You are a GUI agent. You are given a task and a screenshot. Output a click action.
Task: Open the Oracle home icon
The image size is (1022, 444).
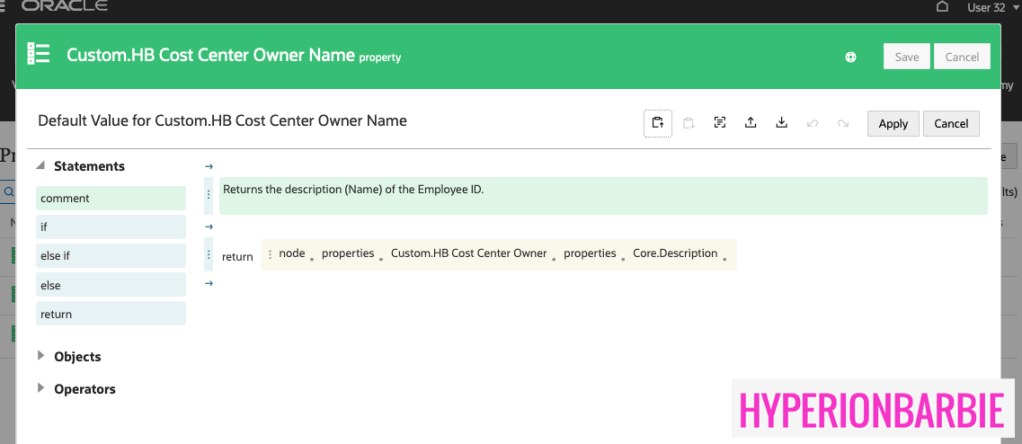click(x=942, y=8)
